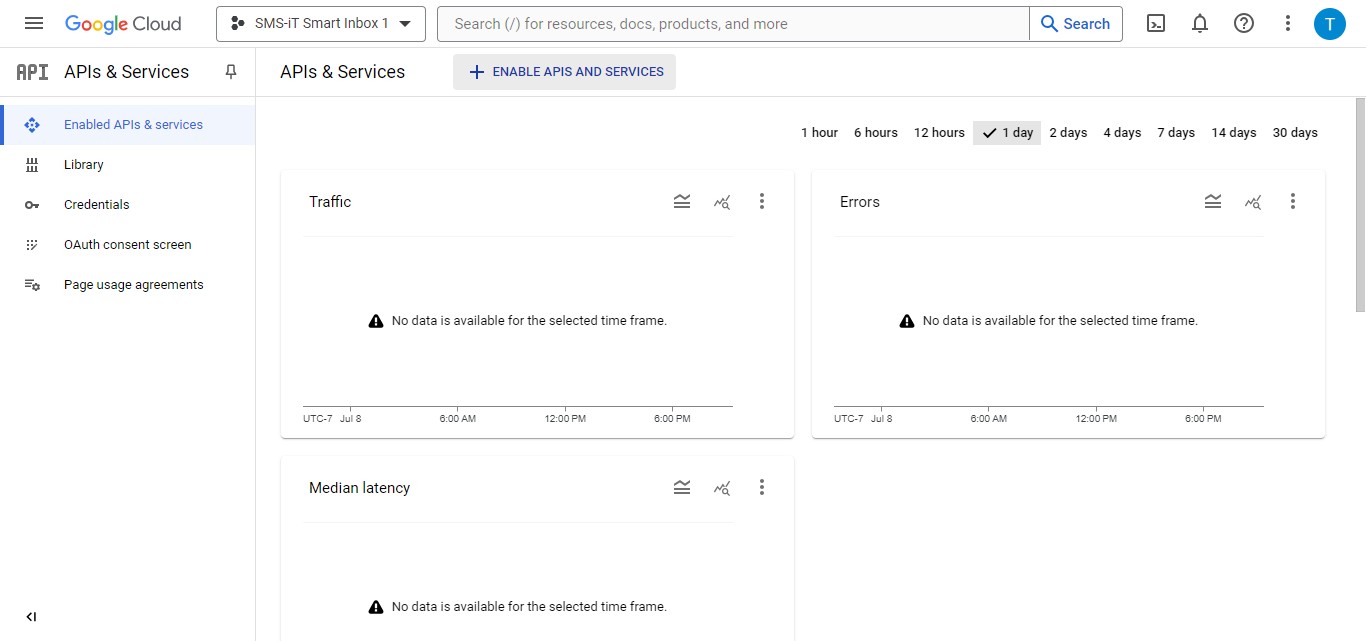Screen dimensions: 1366x641
Task: Click the Enable APIs and Services button
Action: (564, 71)
